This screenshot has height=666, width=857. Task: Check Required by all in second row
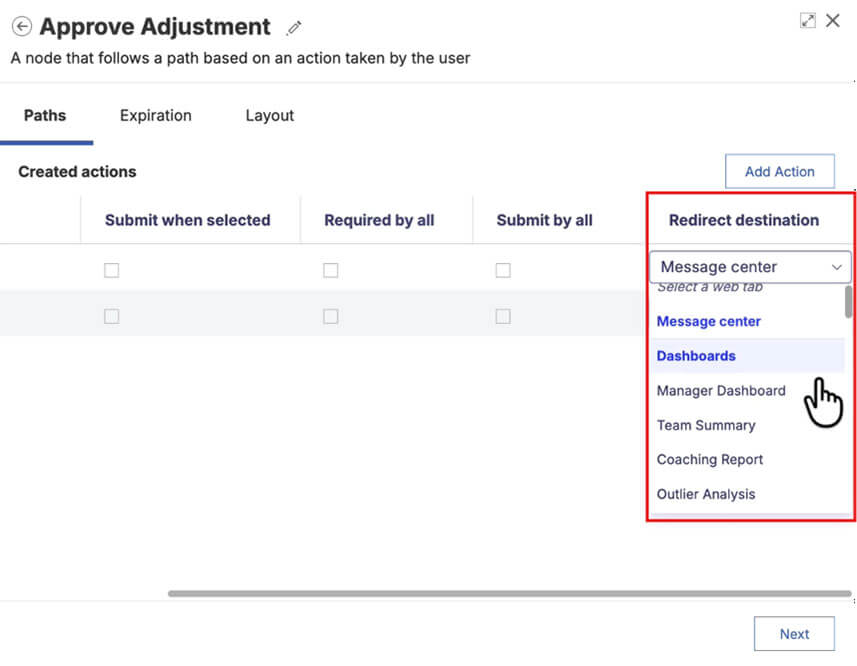tap(331, 316)
